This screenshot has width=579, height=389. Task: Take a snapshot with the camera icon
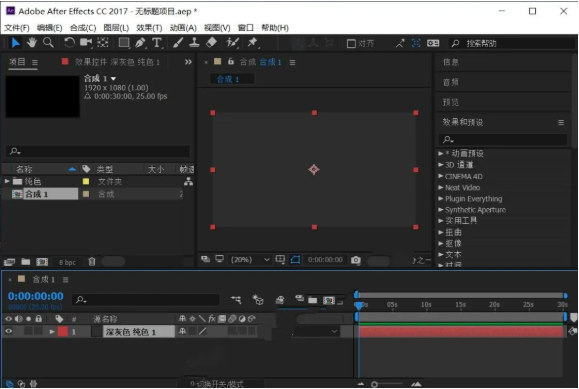coord(356,260)
